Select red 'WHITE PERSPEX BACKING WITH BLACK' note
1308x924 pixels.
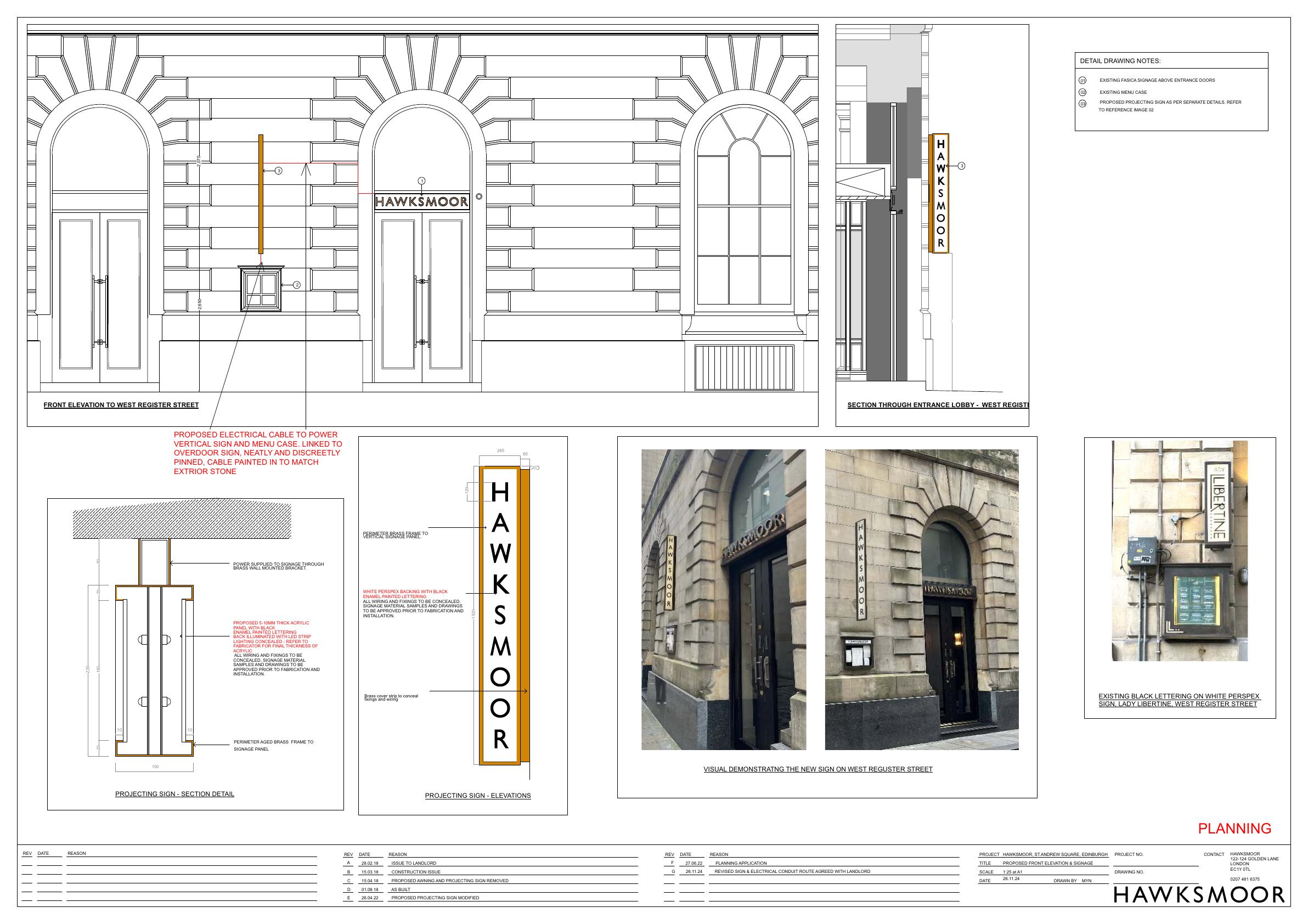[x=405, y=594]
